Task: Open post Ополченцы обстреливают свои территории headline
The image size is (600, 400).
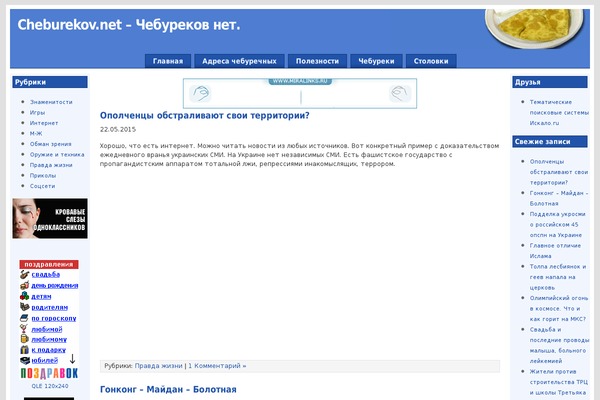Action: pos(204,115)
